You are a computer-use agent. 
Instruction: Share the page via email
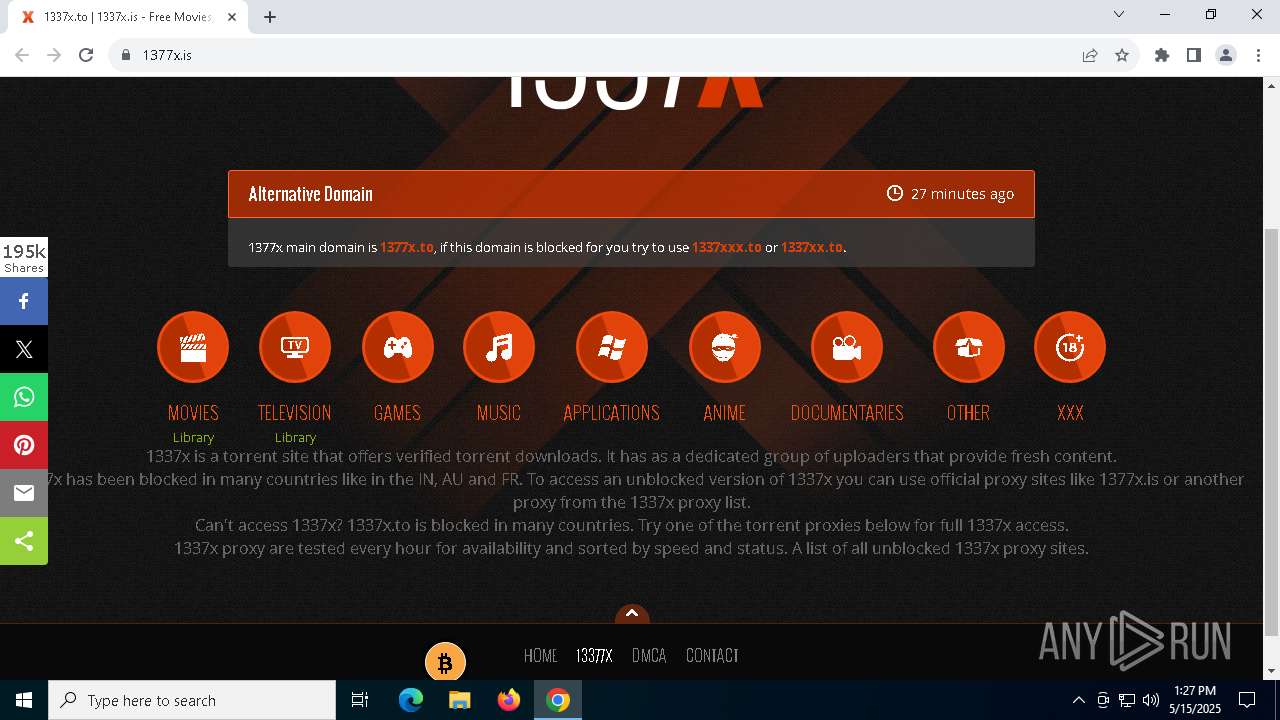[24, 493]
